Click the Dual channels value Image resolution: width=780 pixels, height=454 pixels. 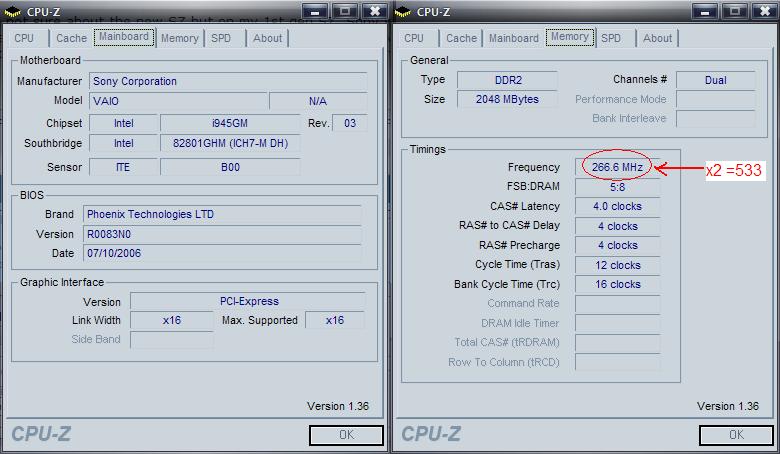coord(716,80)
